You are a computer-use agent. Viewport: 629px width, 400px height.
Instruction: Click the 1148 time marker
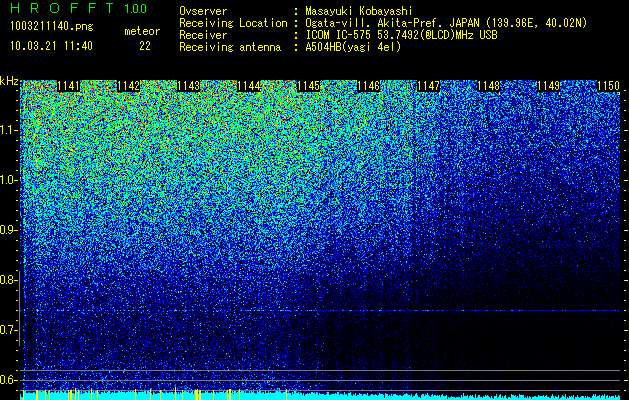(489, 86)
